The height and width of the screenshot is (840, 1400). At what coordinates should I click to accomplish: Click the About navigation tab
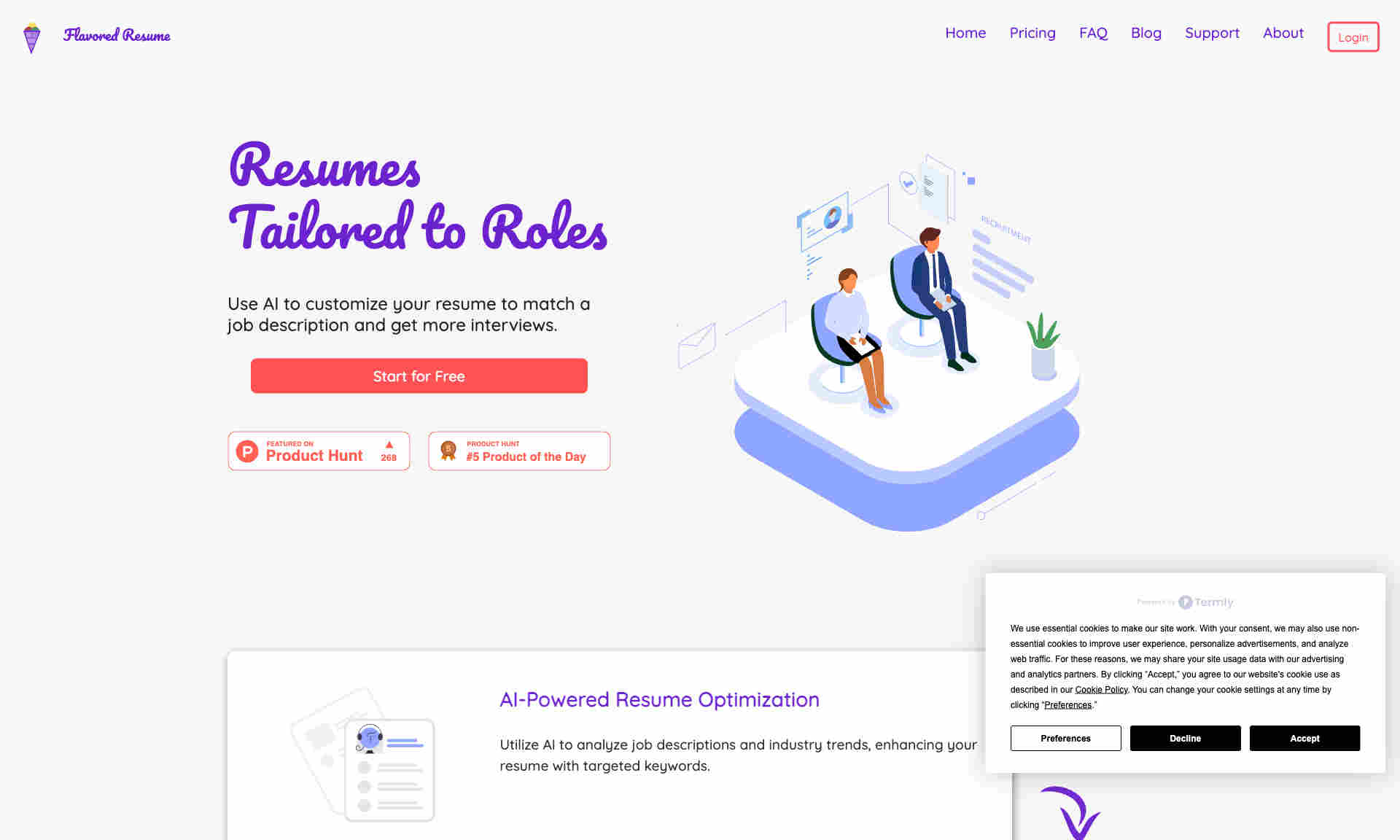point(1283,33)
